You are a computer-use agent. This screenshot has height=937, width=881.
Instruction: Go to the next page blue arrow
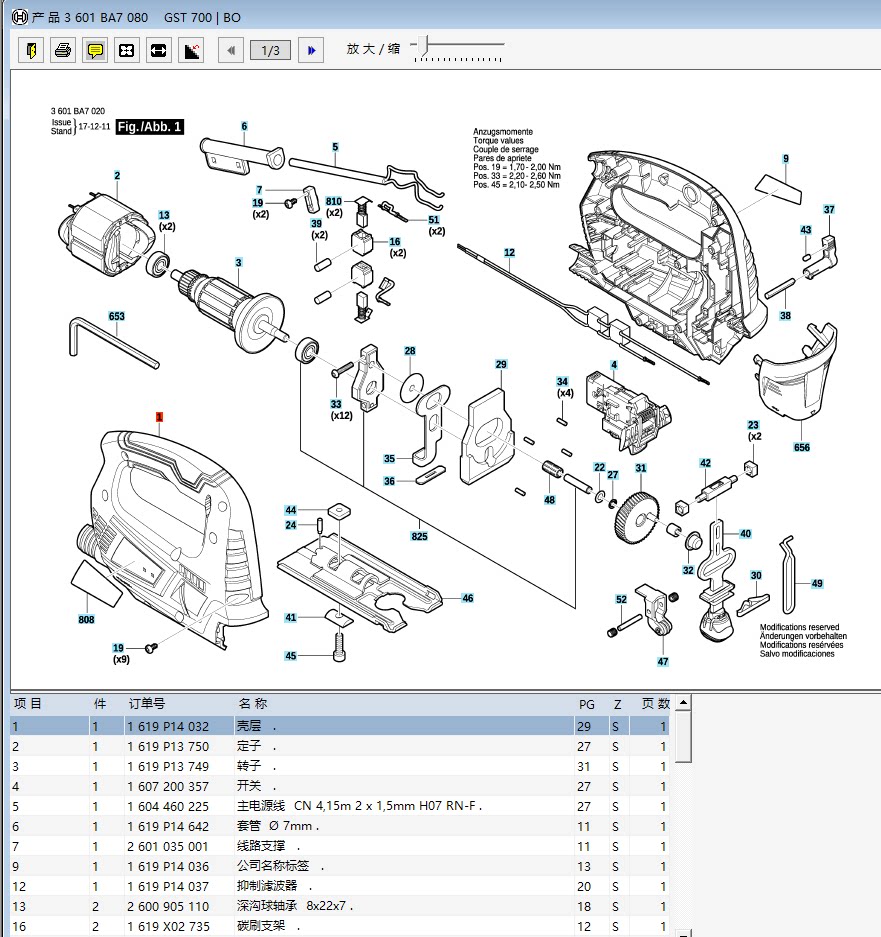pyautogui.click(x=311, y=50)
